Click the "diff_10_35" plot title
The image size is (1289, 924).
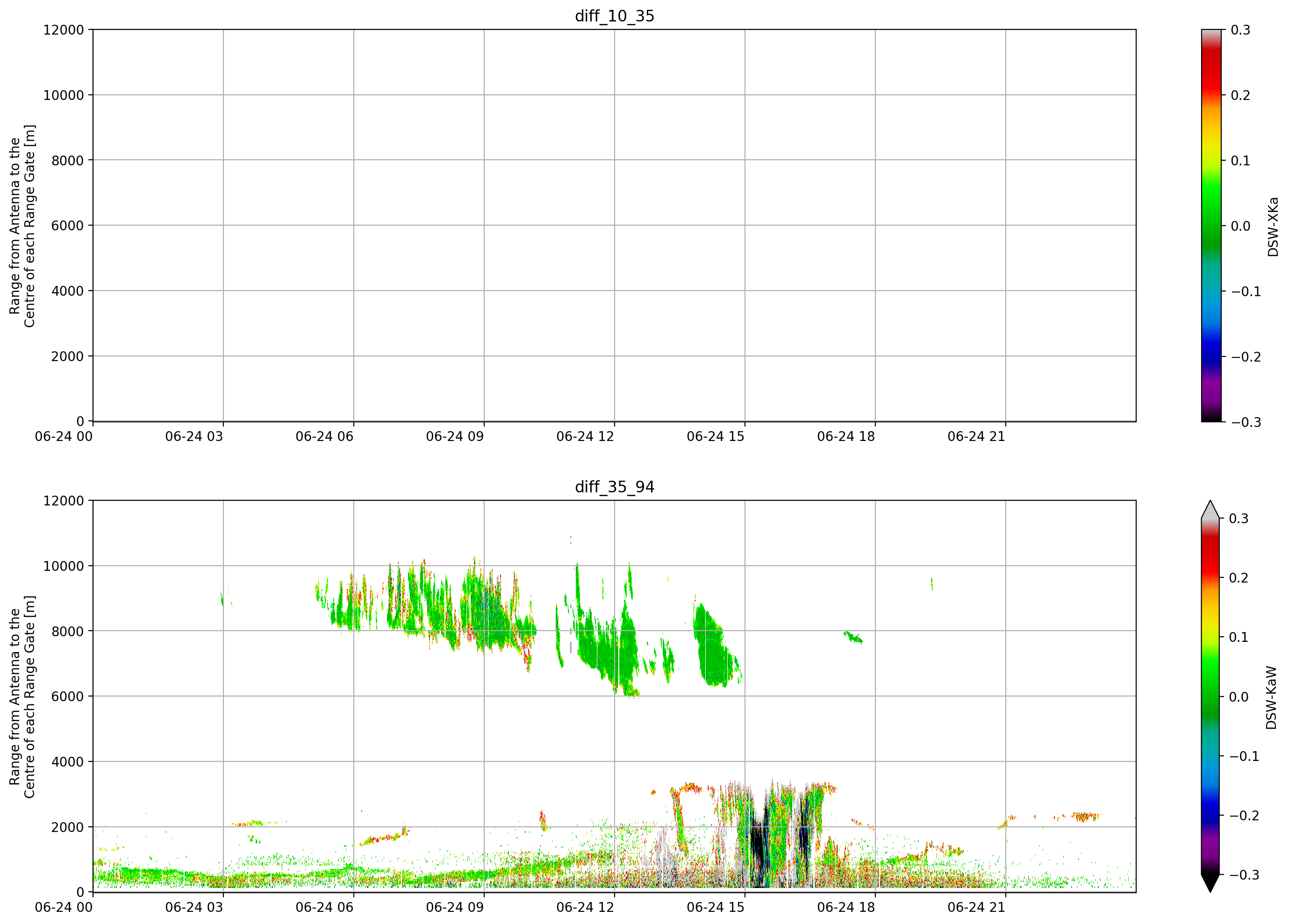(x=615, y=16)
